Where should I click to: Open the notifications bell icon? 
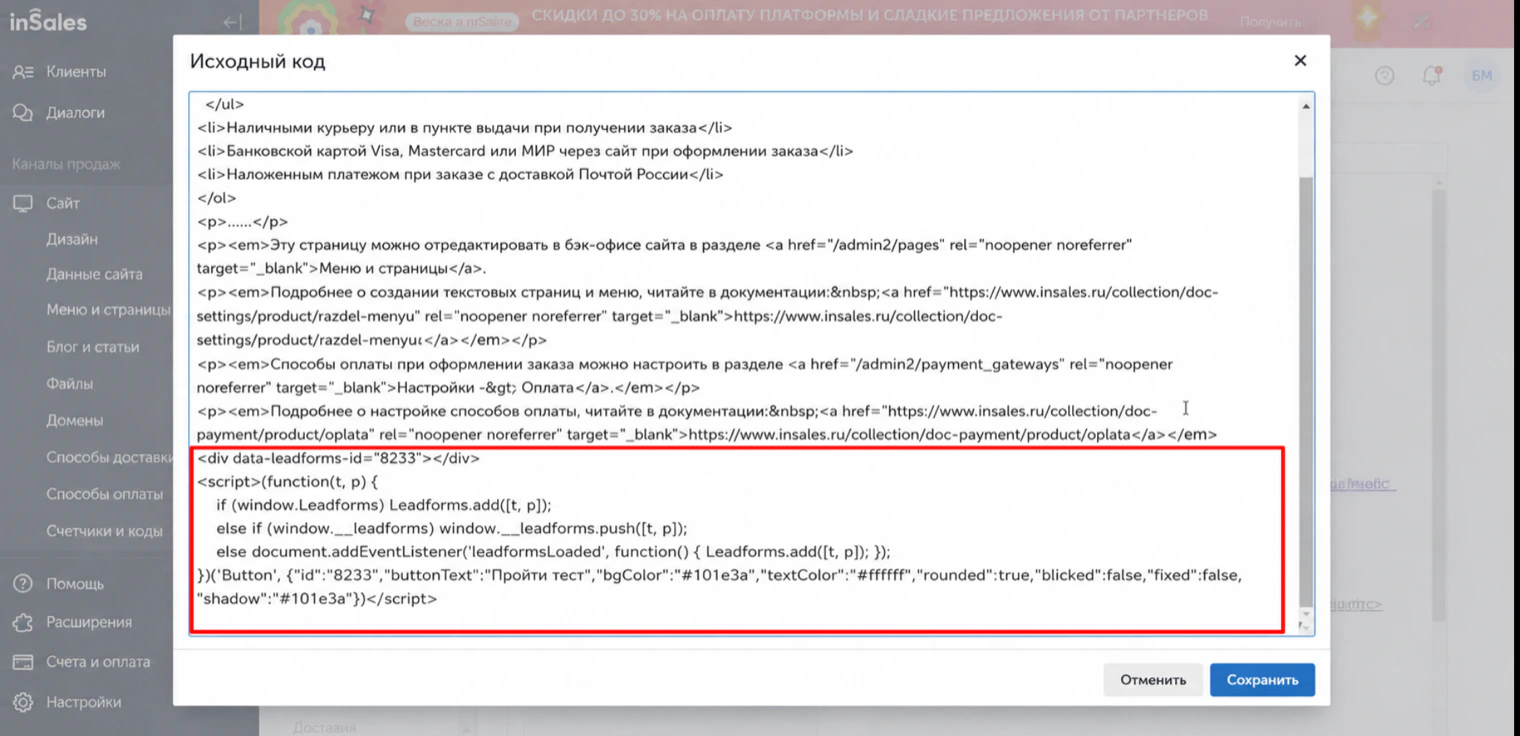point(1432,76)
